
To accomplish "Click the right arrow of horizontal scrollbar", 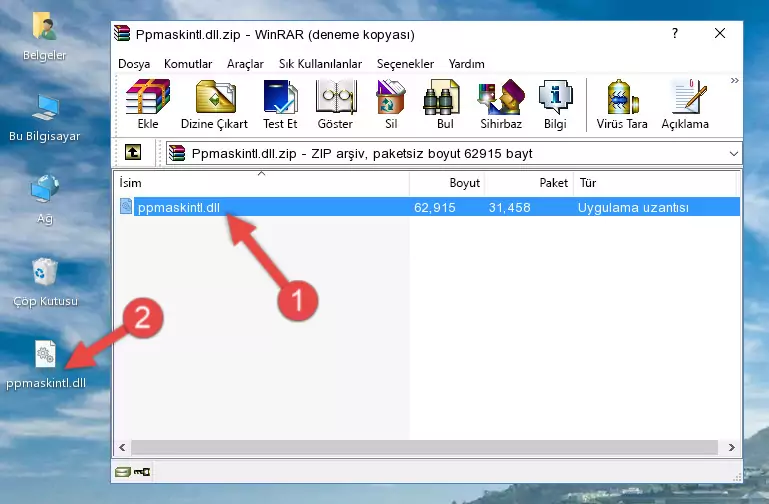I will tap(731, 447).
